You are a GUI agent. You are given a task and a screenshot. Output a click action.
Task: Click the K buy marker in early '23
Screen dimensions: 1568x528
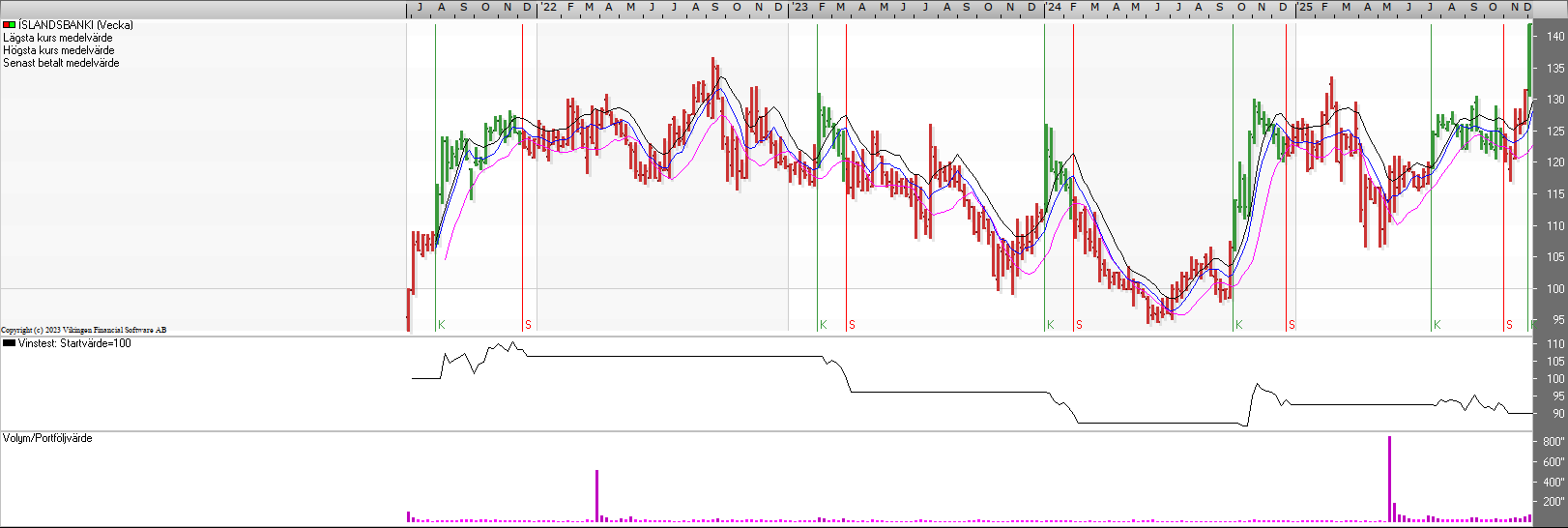pos(823,325)
